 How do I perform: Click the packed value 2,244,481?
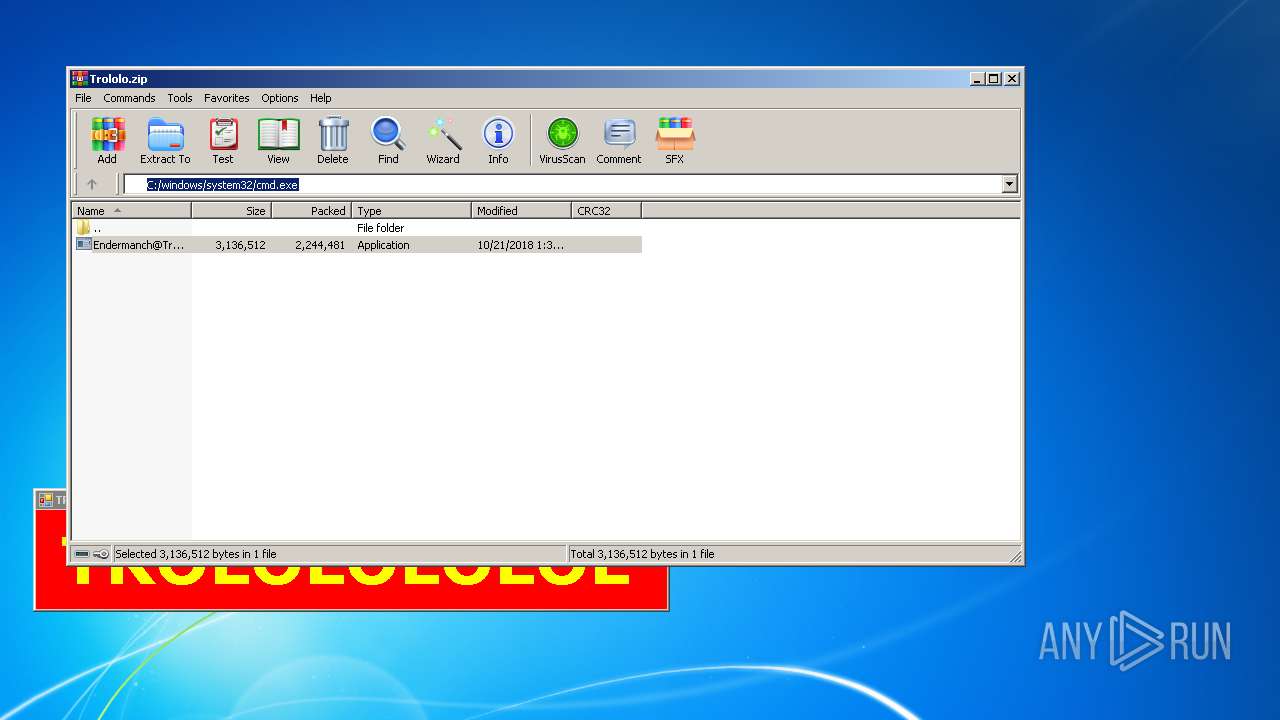[320, 245]
